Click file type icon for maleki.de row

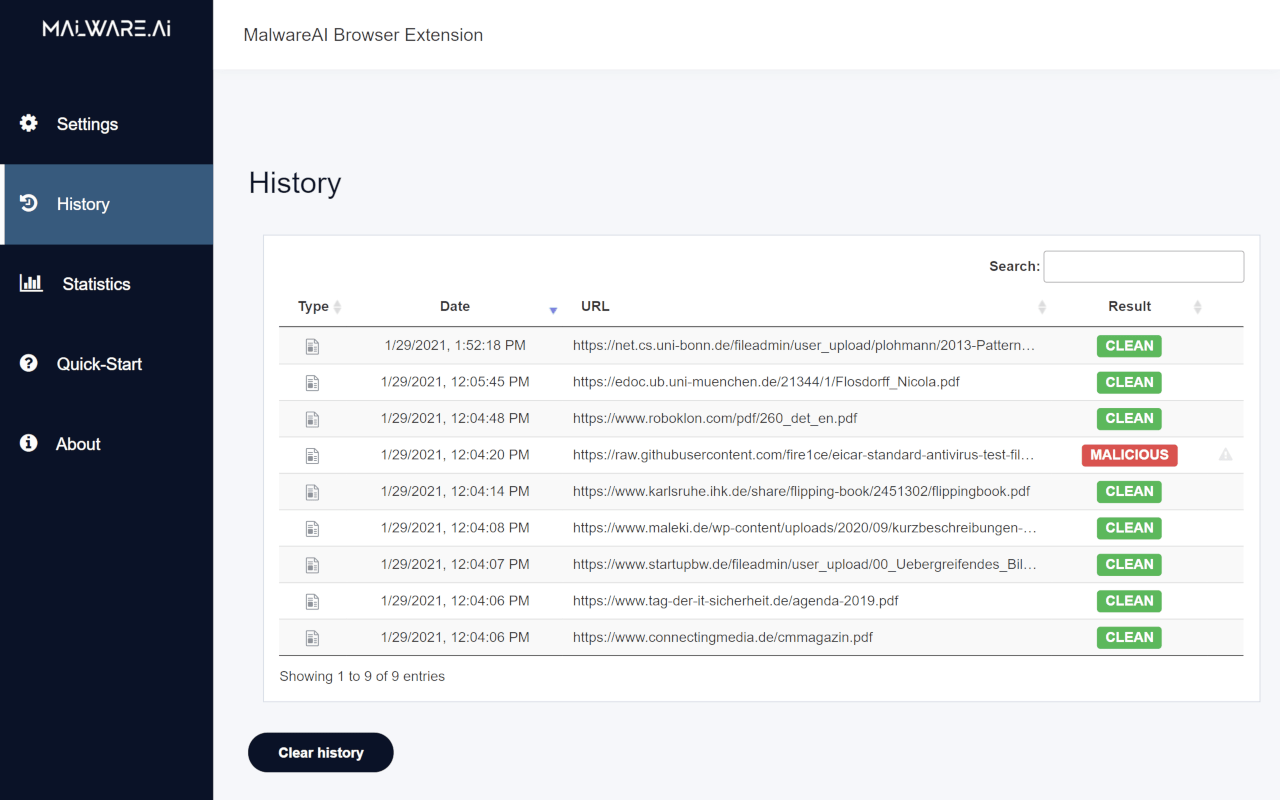312,528
